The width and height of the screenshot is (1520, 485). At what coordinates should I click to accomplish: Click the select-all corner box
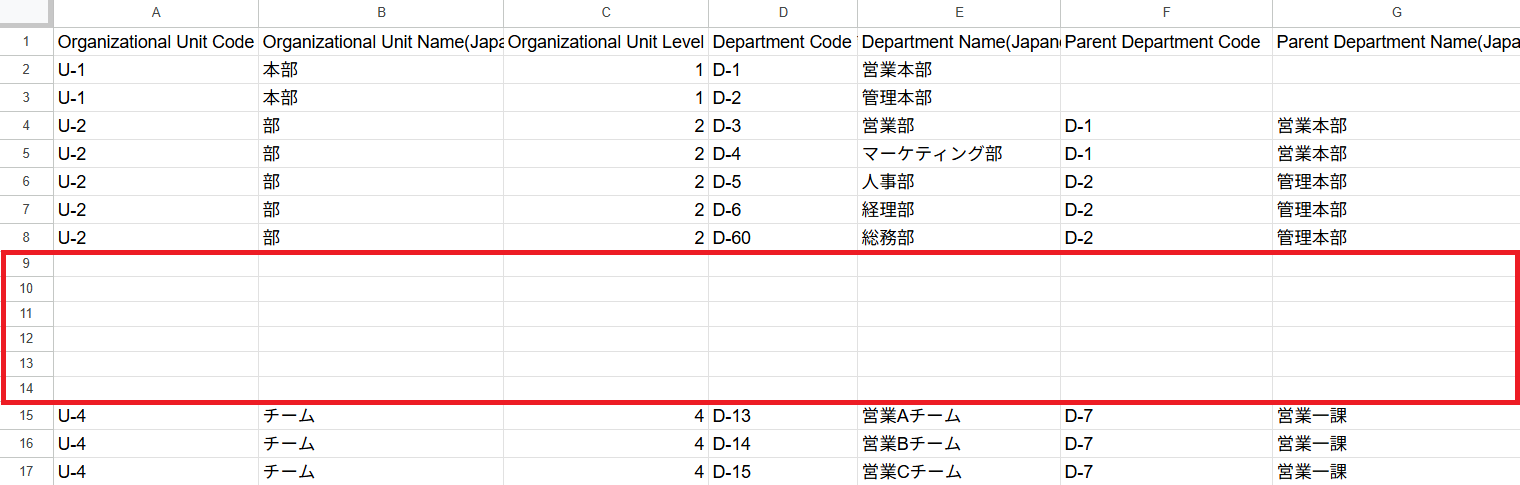pos(26,13)
